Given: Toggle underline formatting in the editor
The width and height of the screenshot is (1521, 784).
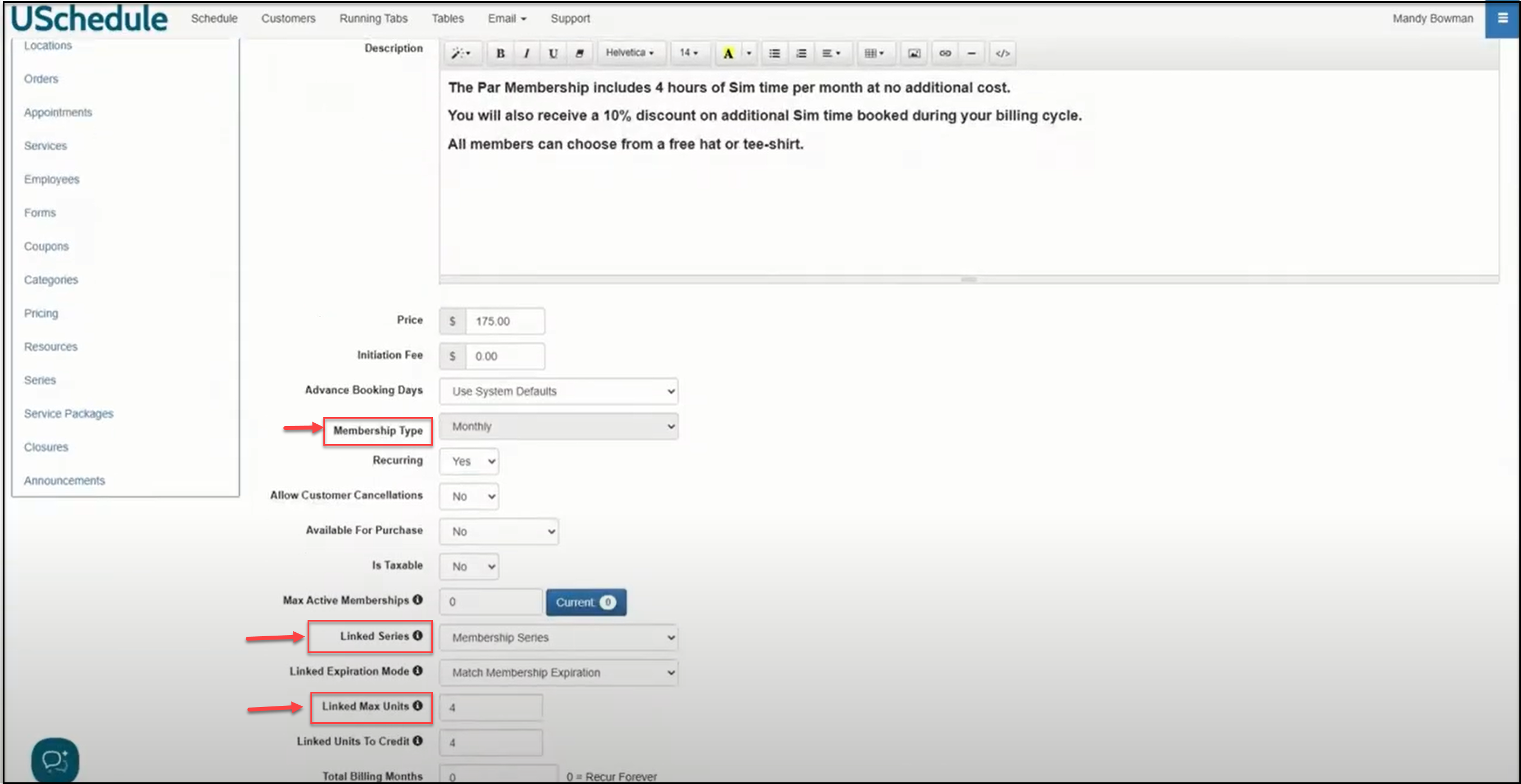Looking at the screenshot, I should (x=553, y=53).
